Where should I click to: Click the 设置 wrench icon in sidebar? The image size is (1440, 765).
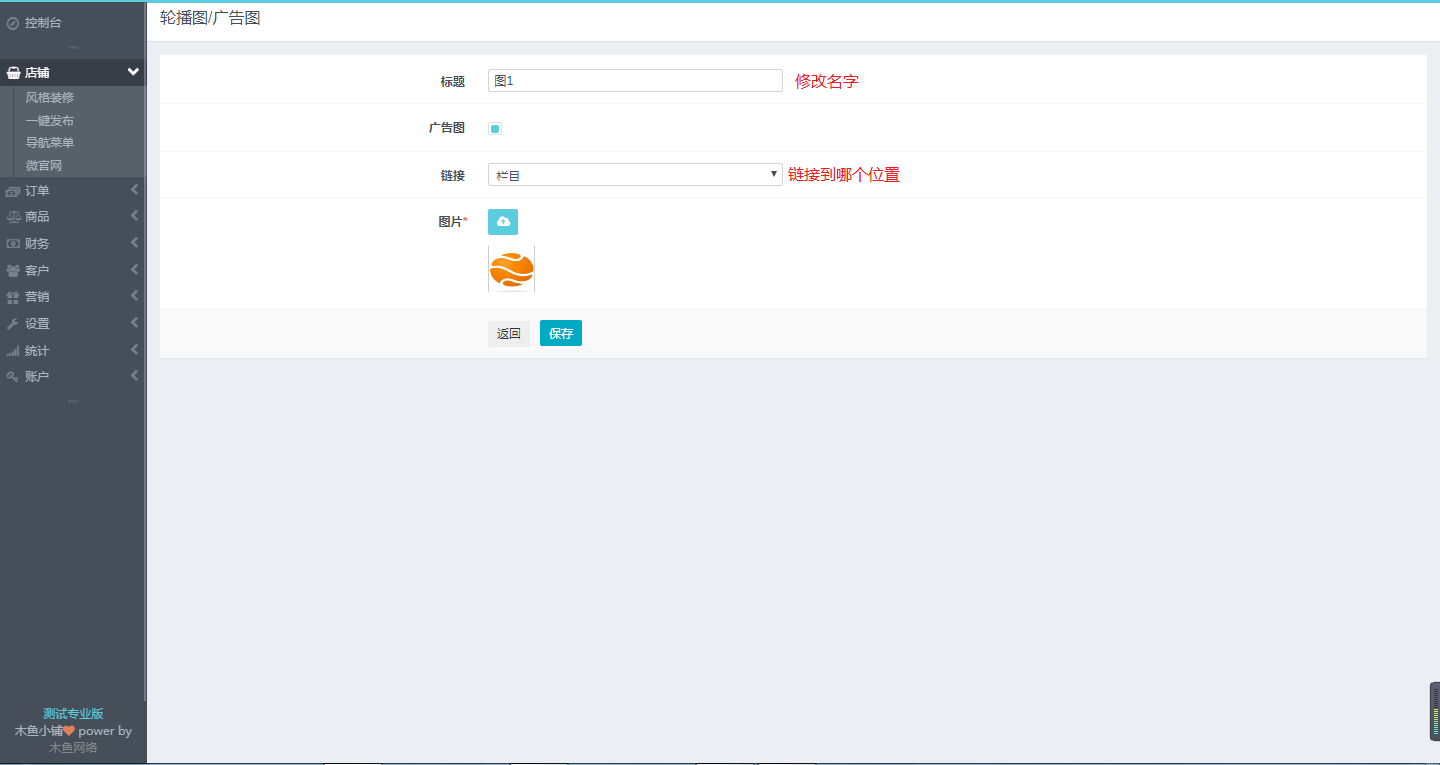click(13, 324)
